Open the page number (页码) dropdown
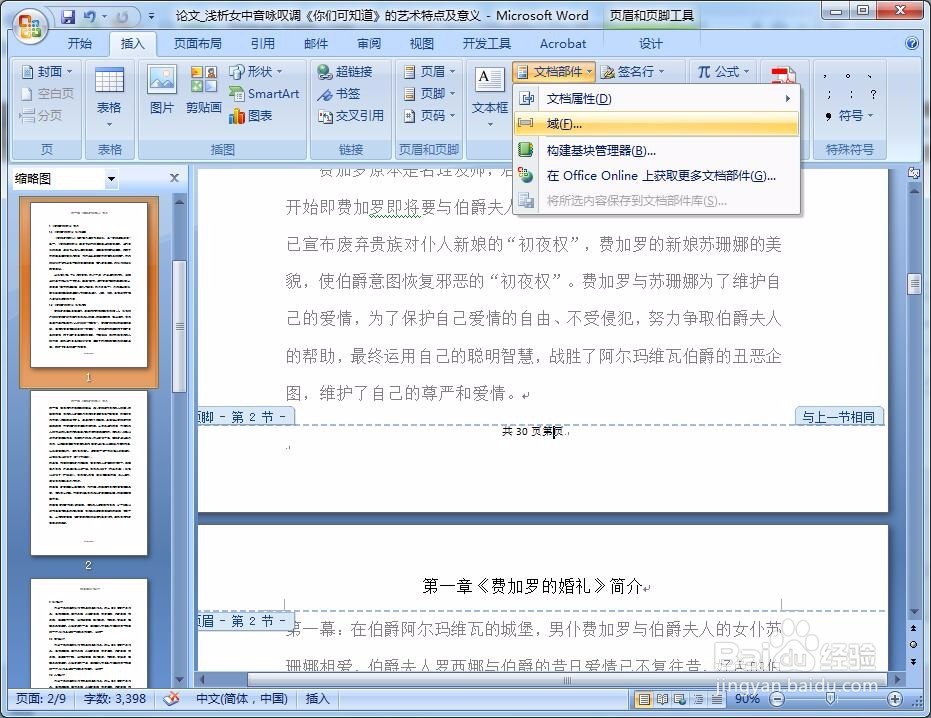 coord(429,116)
